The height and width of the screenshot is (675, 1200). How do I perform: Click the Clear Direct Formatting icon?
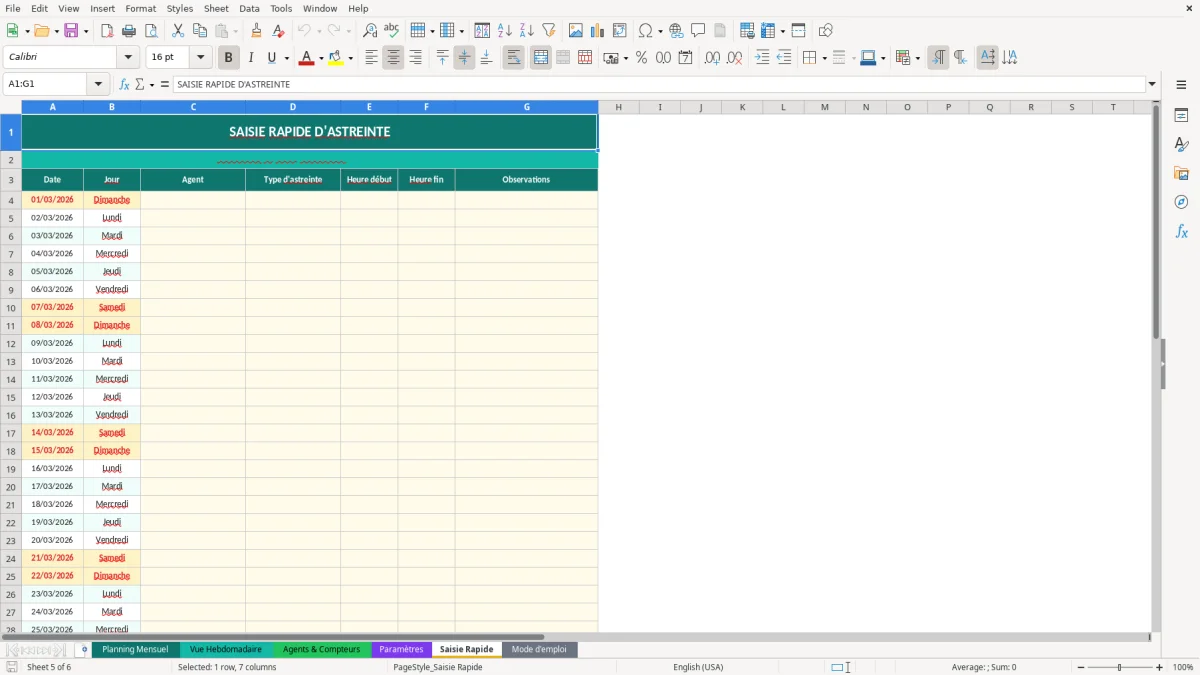pyautogui.click(x=279, y=31)
